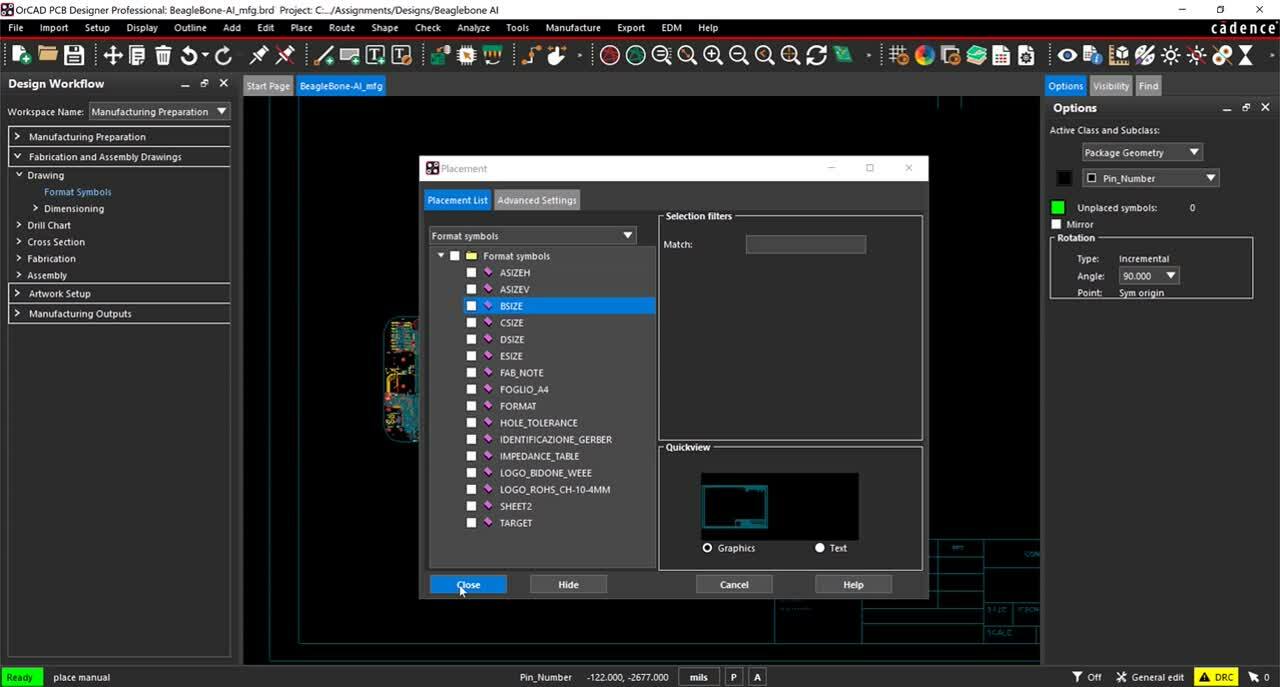Viewport: 1280px width, 687px height.
Task: Switch to the Advanced Settings tab
Action: 537,200
